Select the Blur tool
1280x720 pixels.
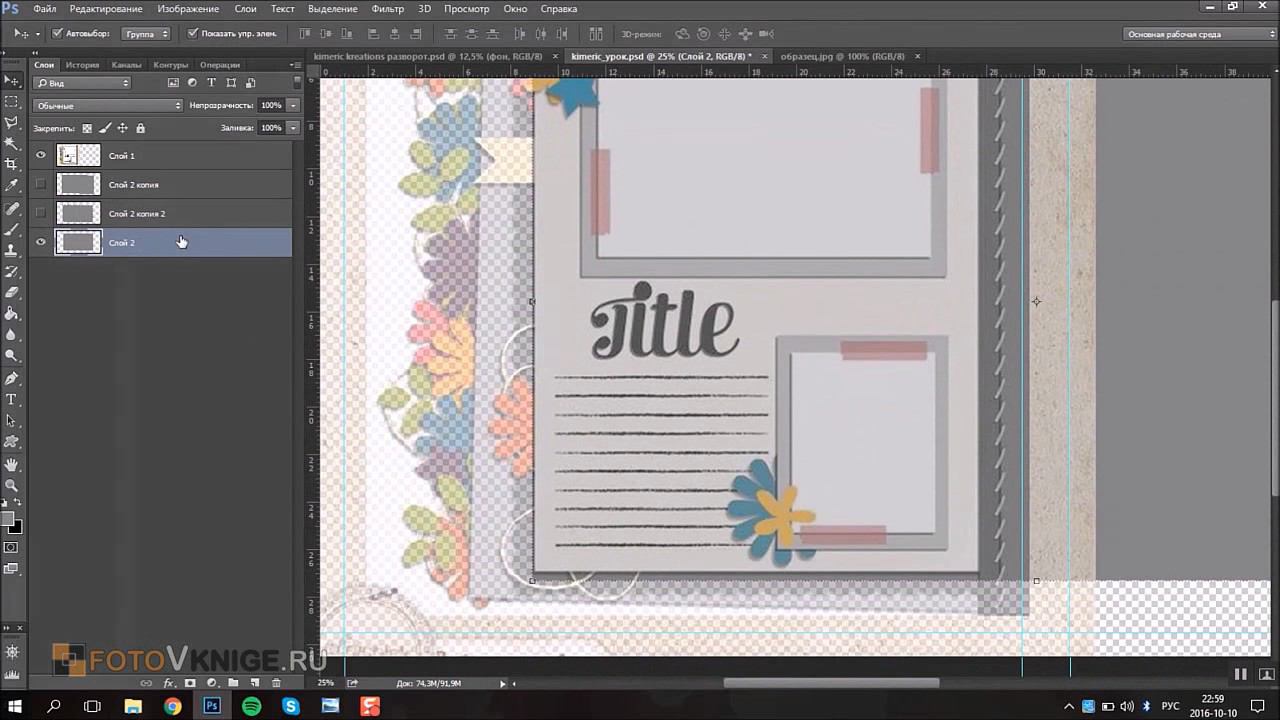tap(12, 335)
